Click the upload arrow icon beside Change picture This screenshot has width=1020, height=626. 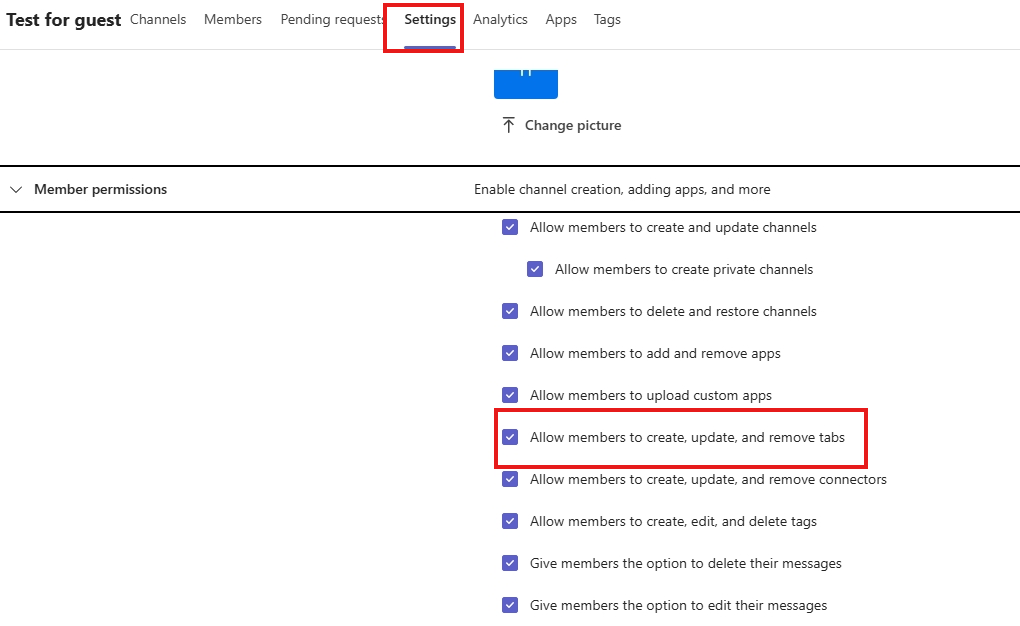point(509,125)
